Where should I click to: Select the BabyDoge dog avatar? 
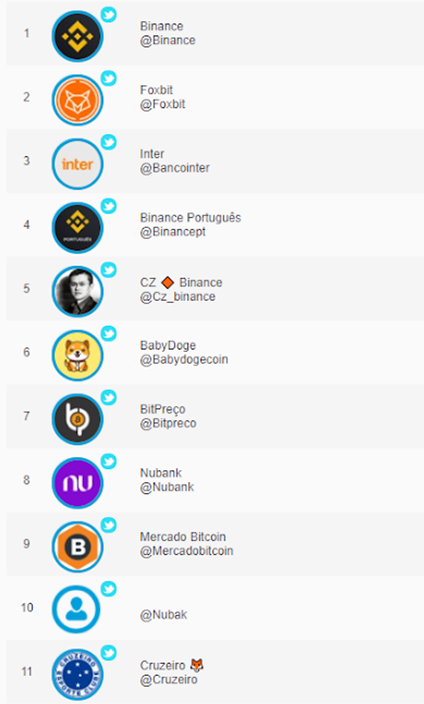click(x=77, y=355)
